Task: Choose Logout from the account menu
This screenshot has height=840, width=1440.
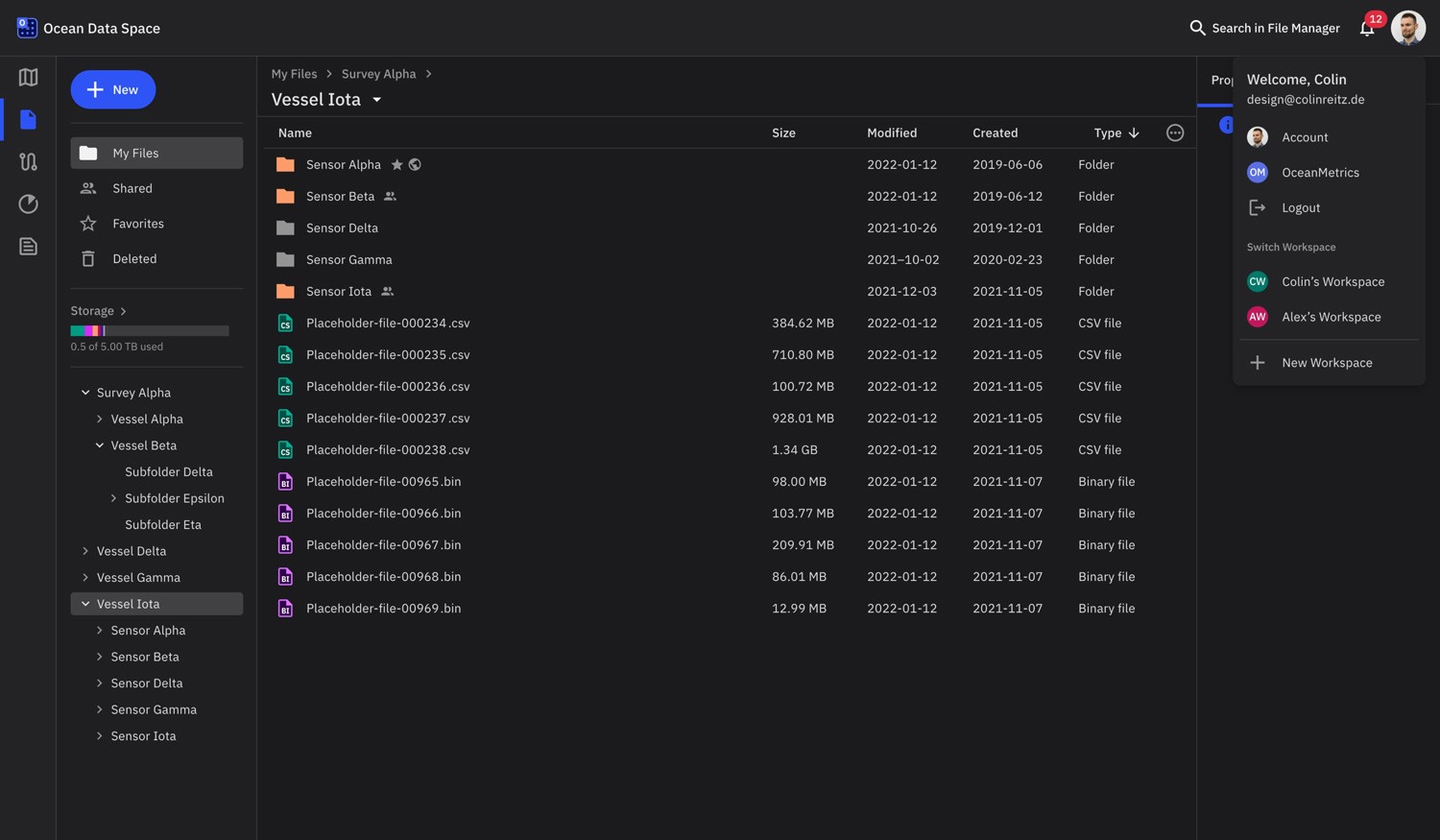Action: click(x=1300, y=207)
